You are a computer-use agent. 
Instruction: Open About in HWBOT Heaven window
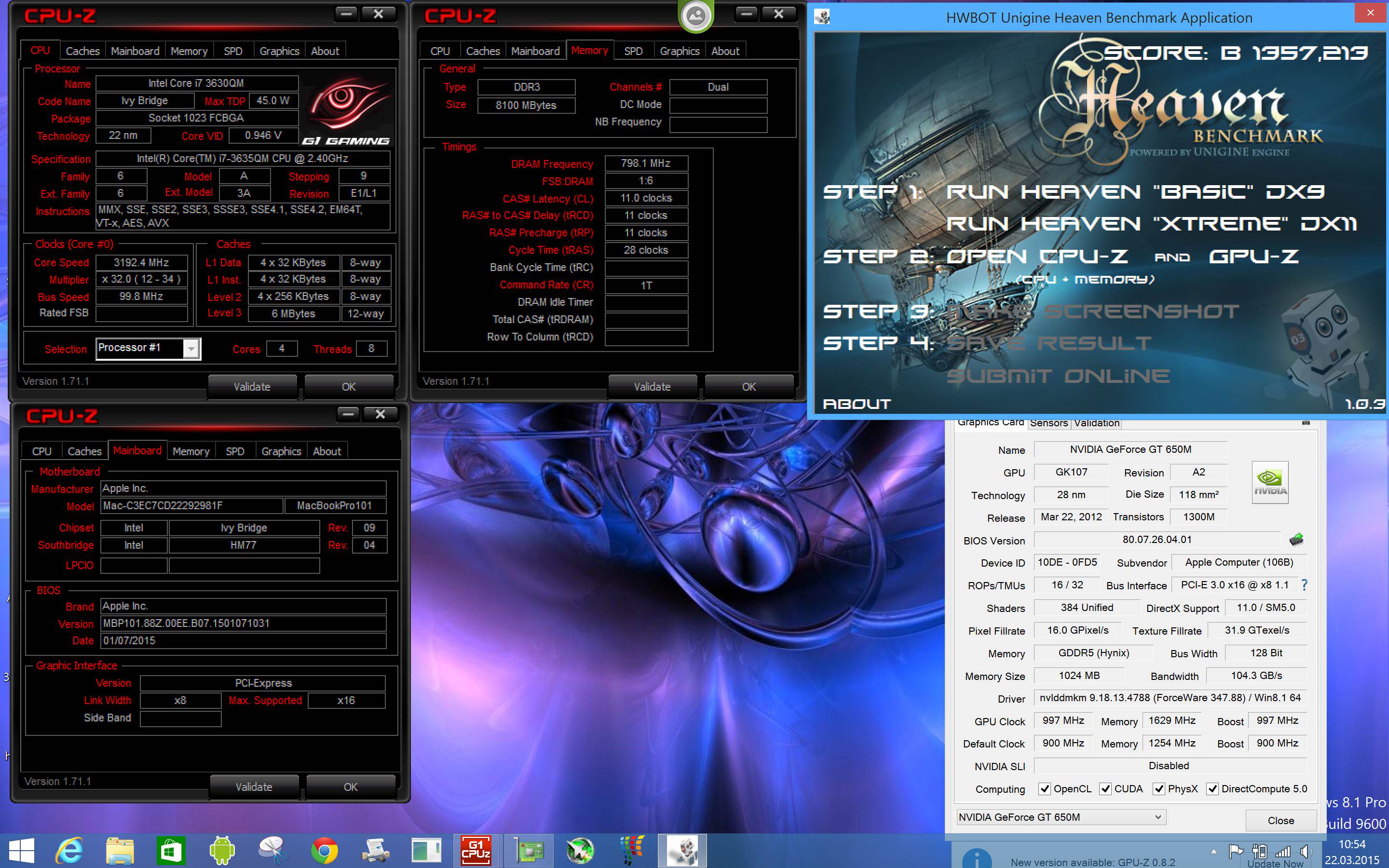857,404
